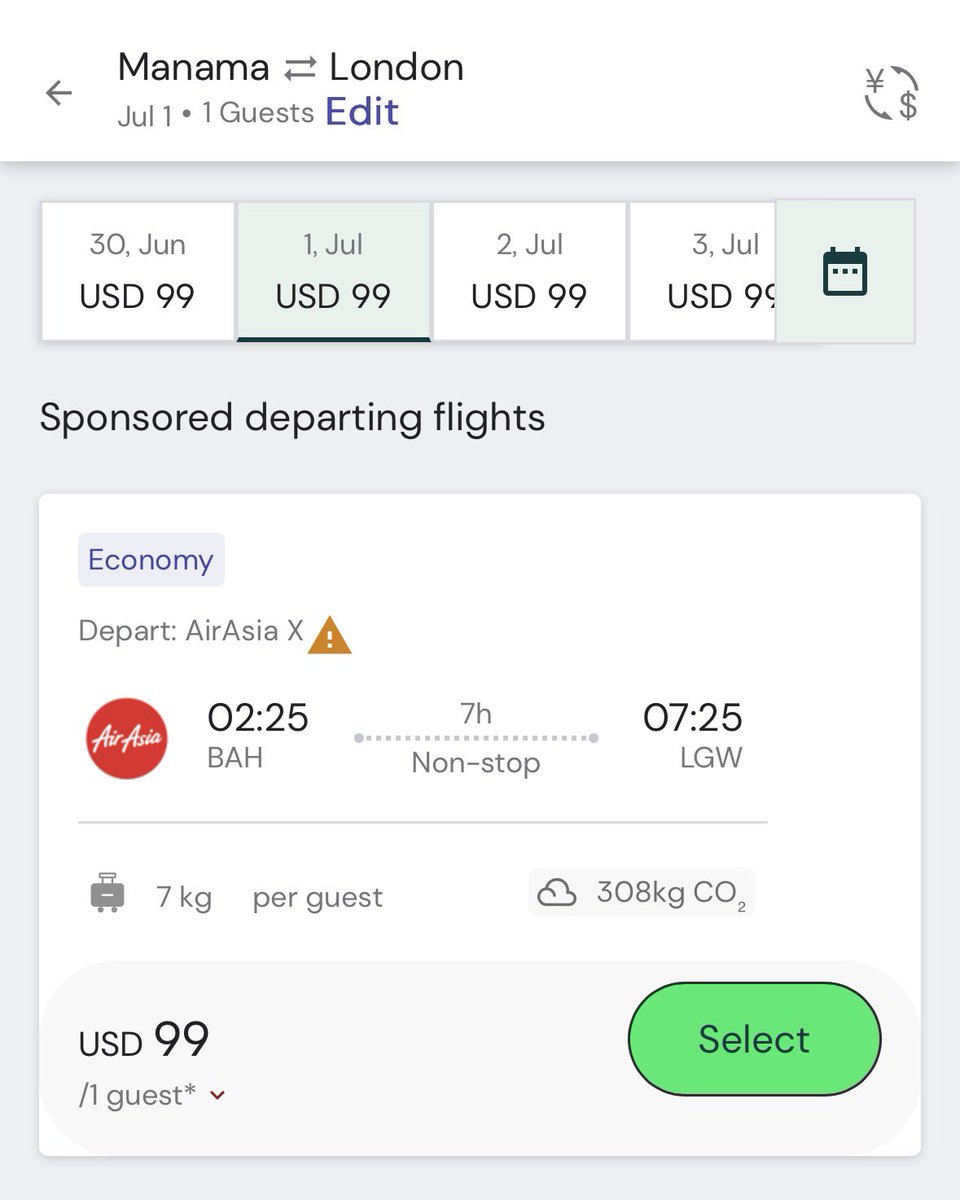The height and width of the screenshot is (1200, 960).
Task: Select the 2, Jul date tab
Action: (x=529, y=271)
